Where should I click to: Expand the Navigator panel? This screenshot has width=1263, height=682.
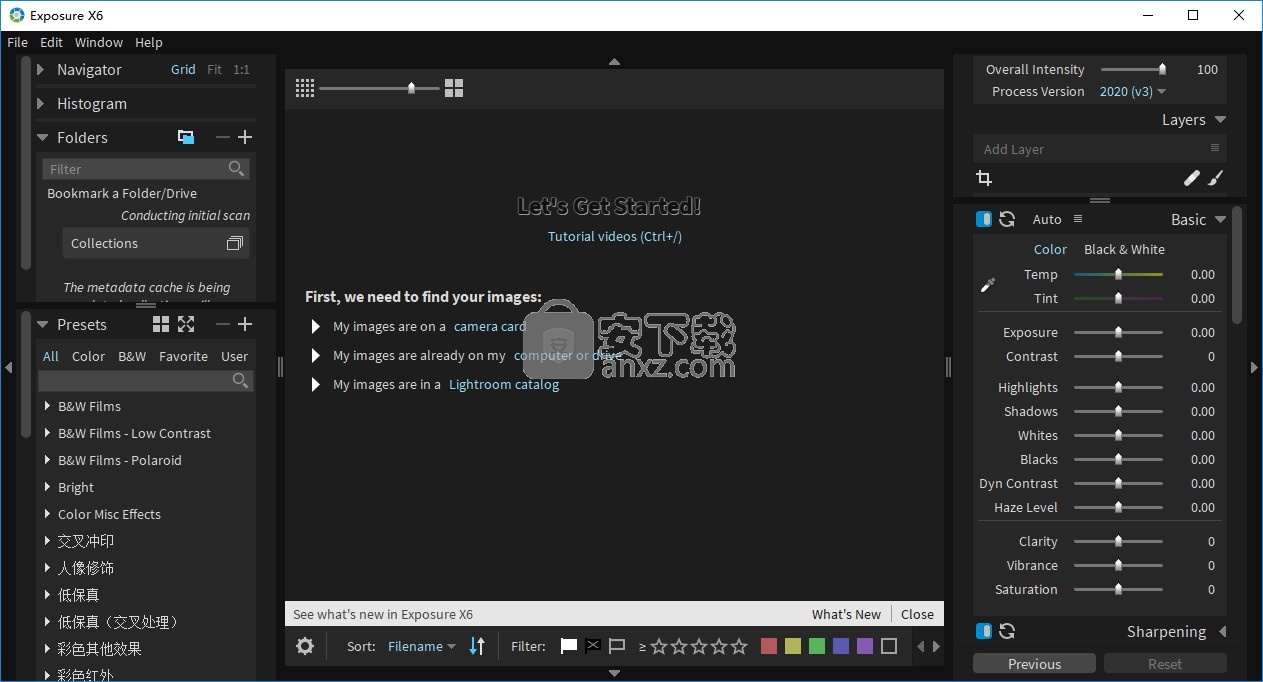pyautogui.click(x=41, y=70)
